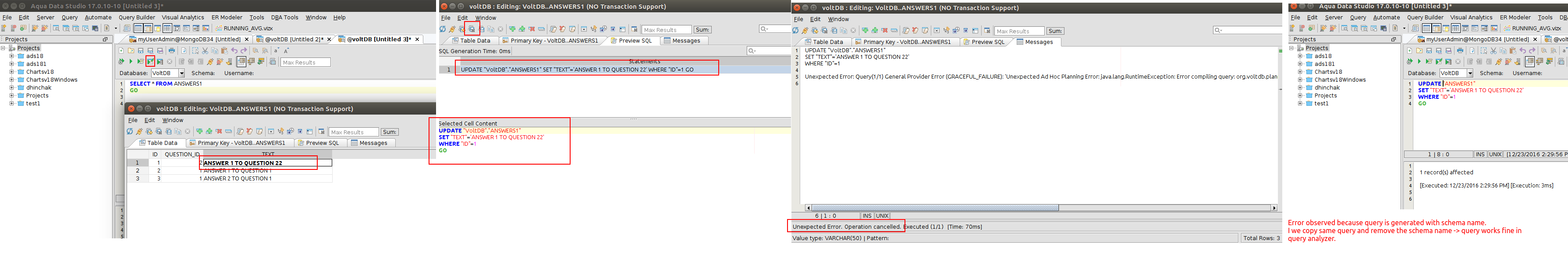This screenshot has height=266, width=1568.
Task: Expand ads18 project in leftmost Projects tree
Action: [x=11, y=56]
